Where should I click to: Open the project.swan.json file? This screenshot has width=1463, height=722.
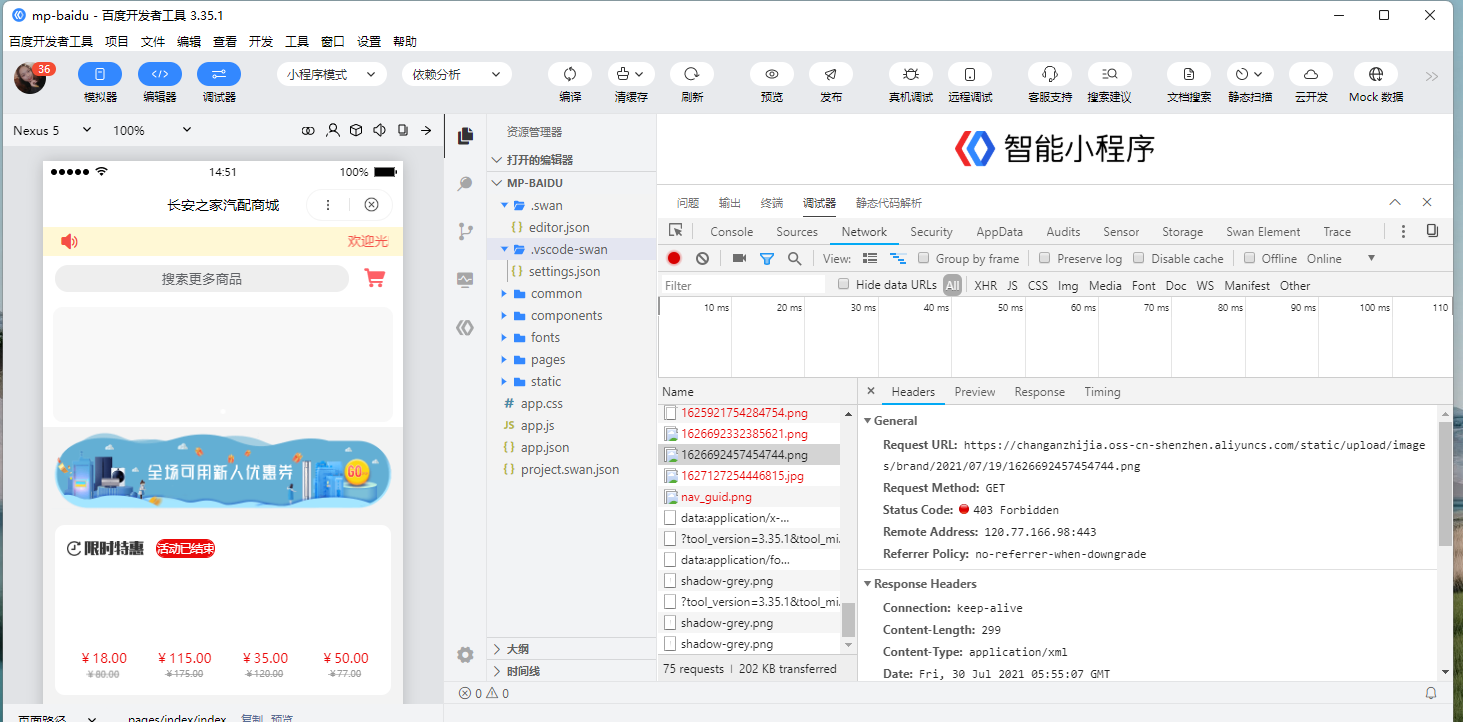[x=571, y=469]
